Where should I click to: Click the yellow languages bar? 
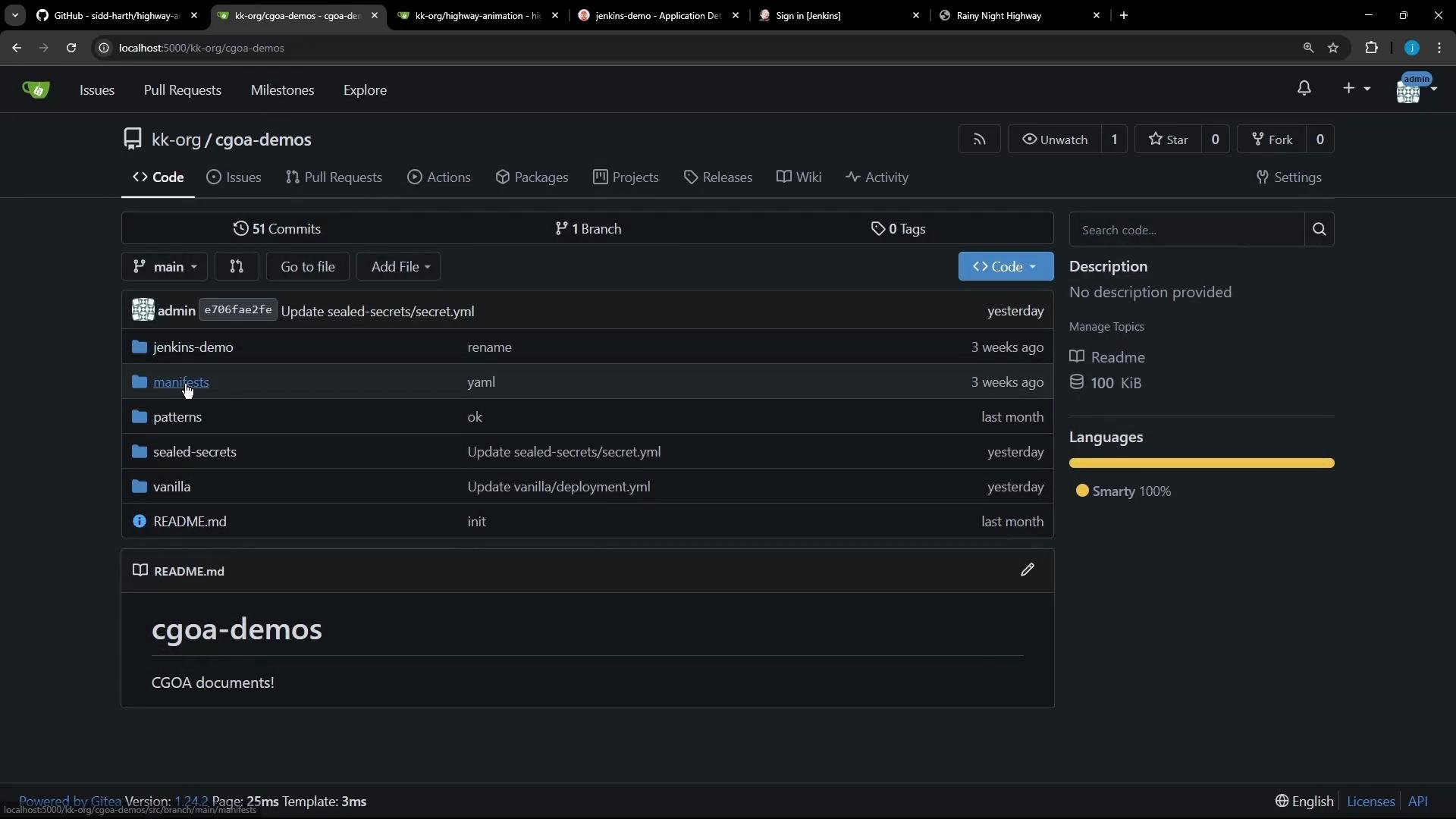coord(1201,463)
